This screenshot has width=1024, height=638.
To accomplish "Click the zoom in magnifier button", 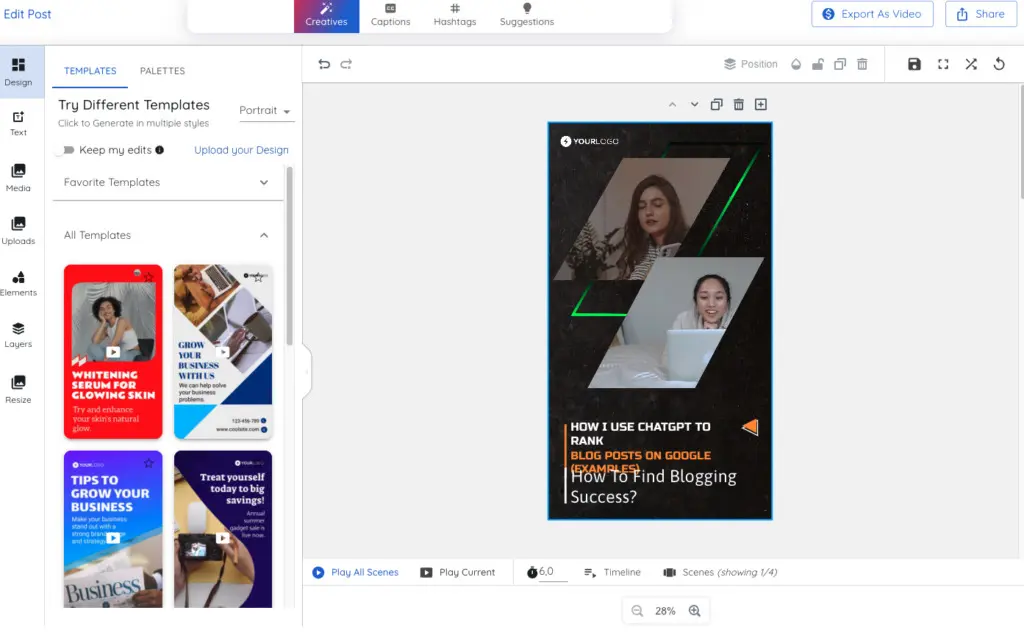I will 694,611.
